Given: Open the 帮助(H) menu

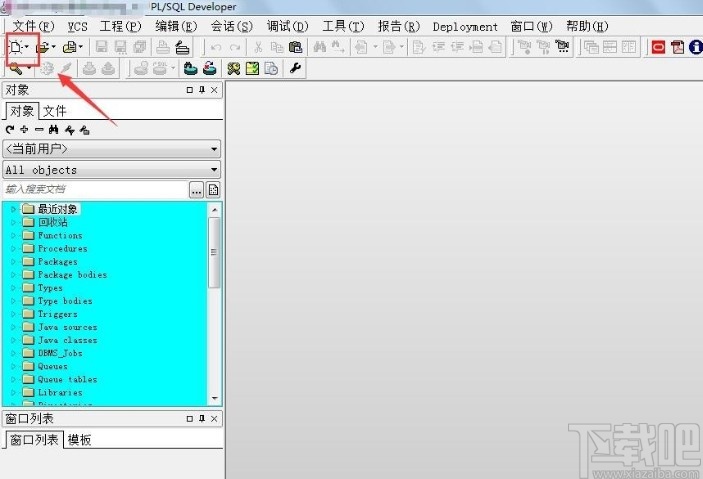Looking at the screenshot, I should 587,26.
